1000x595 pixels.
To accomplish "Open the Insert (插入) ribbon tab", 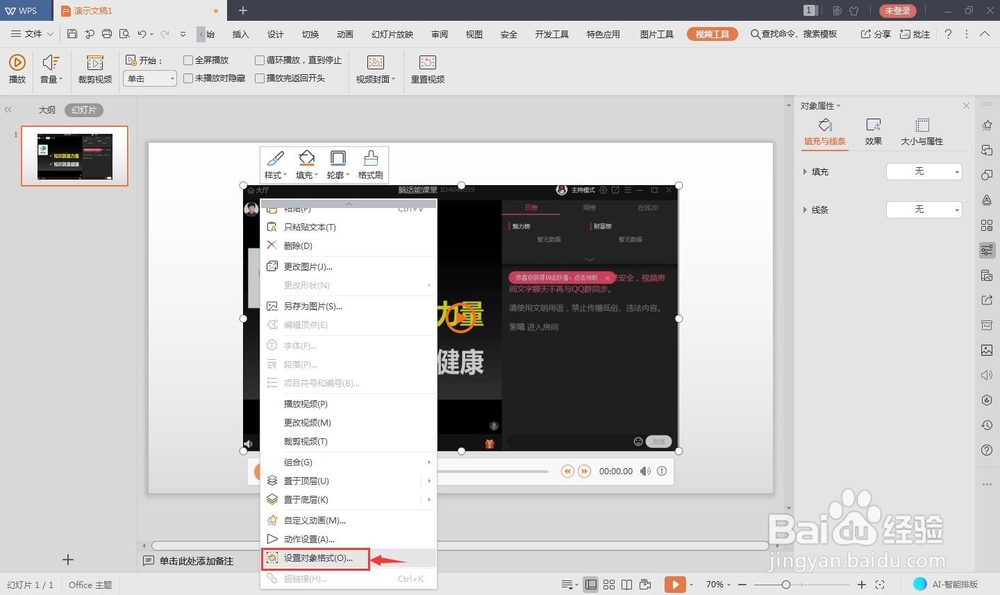I will [240, 34].
